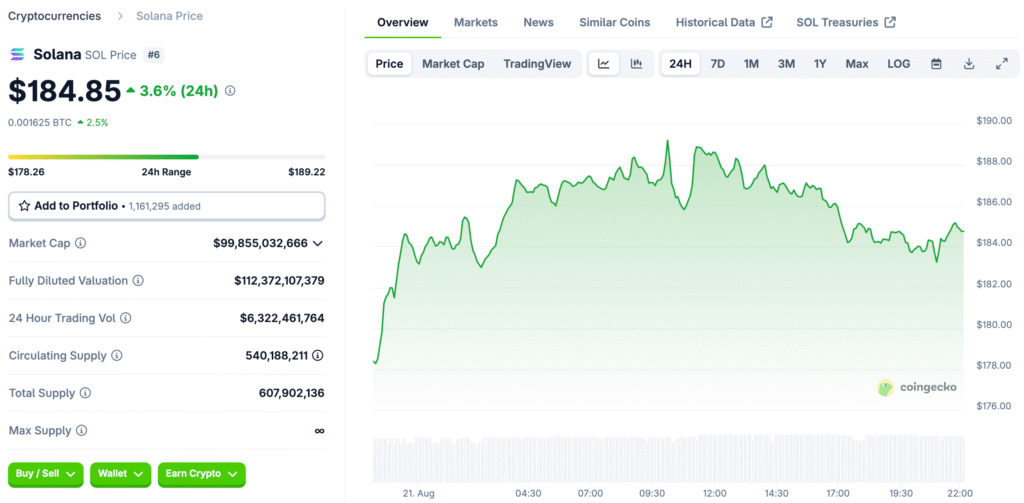Open info icon beside 540,188,211 value
The image size is (1024, 503).
coord(317,356)
